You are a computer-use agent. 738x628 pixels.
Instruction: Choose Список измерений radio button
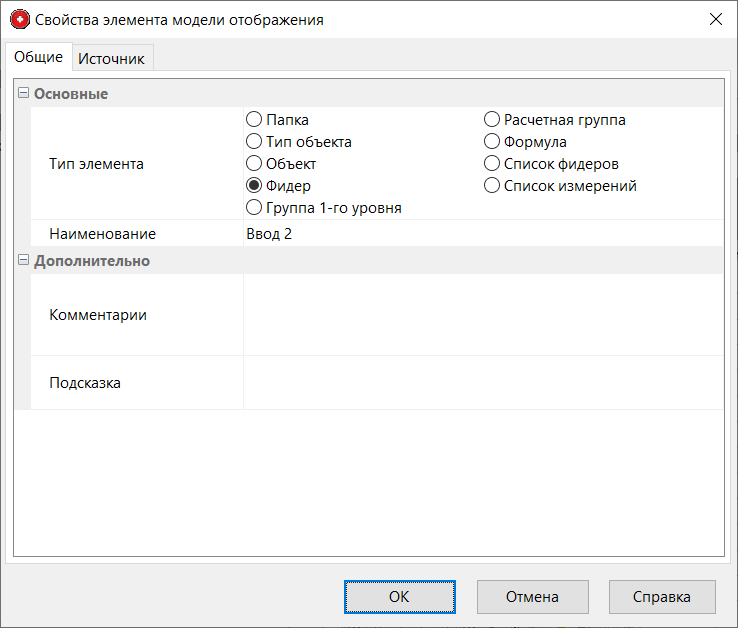tap(492, 186)
